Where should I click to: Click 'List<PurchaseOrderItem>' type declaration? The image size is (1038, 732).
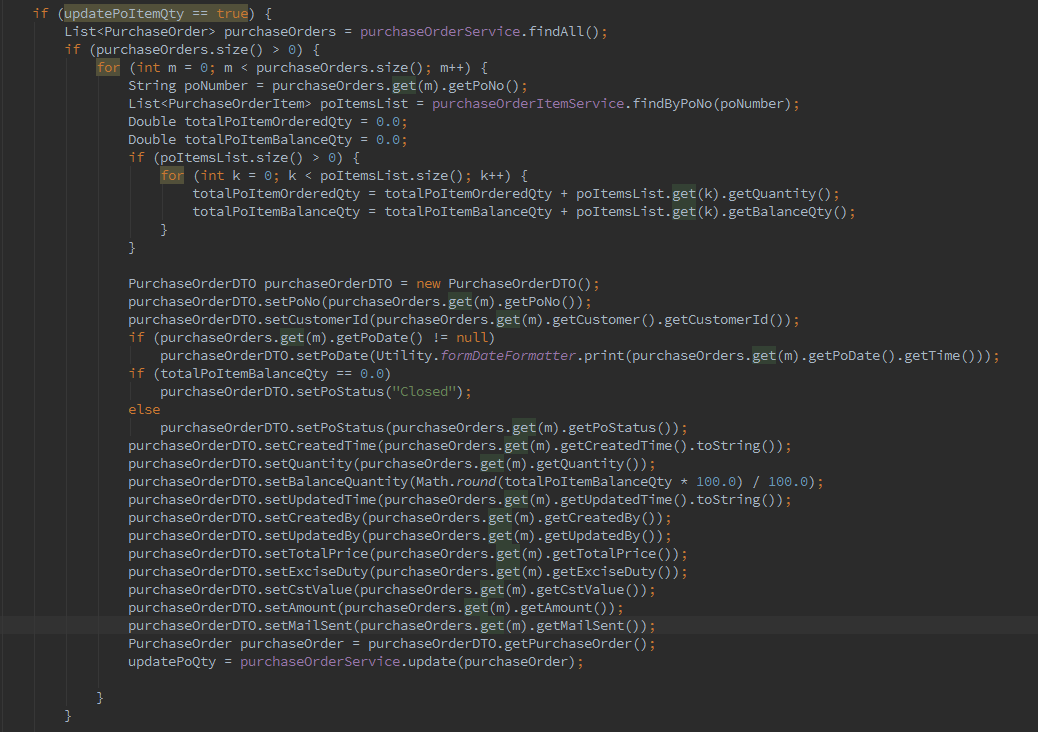coord(220,103)
